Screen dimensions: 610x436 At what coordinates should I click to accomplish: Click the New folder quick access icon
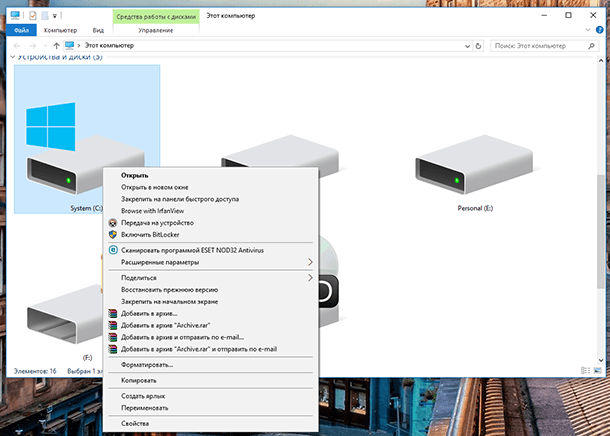[45, 16]
